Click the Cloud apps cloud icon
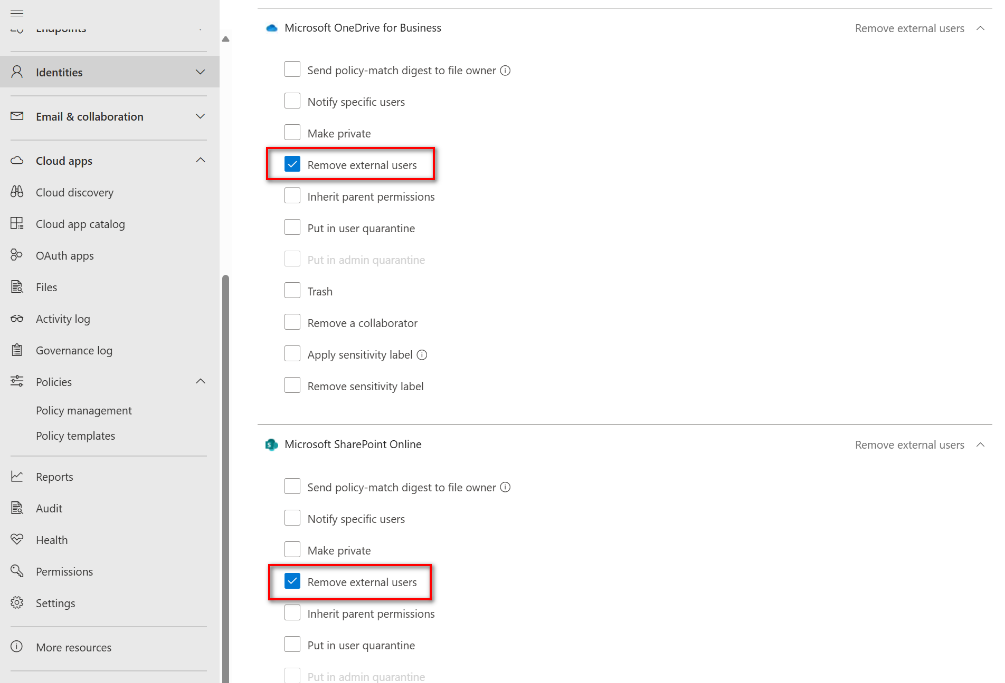Viewport: 1005px width, 683px height. click(x=17, y=160)
